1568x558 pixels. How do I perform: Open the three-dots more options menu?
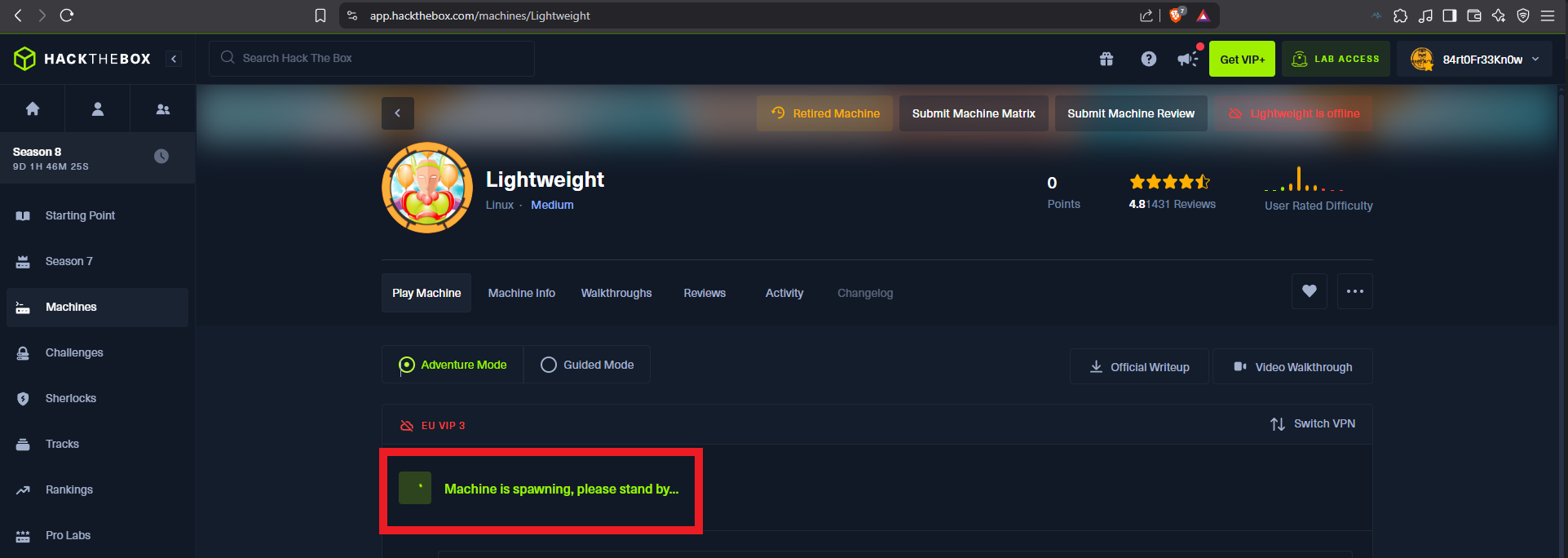[x=1355, y=291]
